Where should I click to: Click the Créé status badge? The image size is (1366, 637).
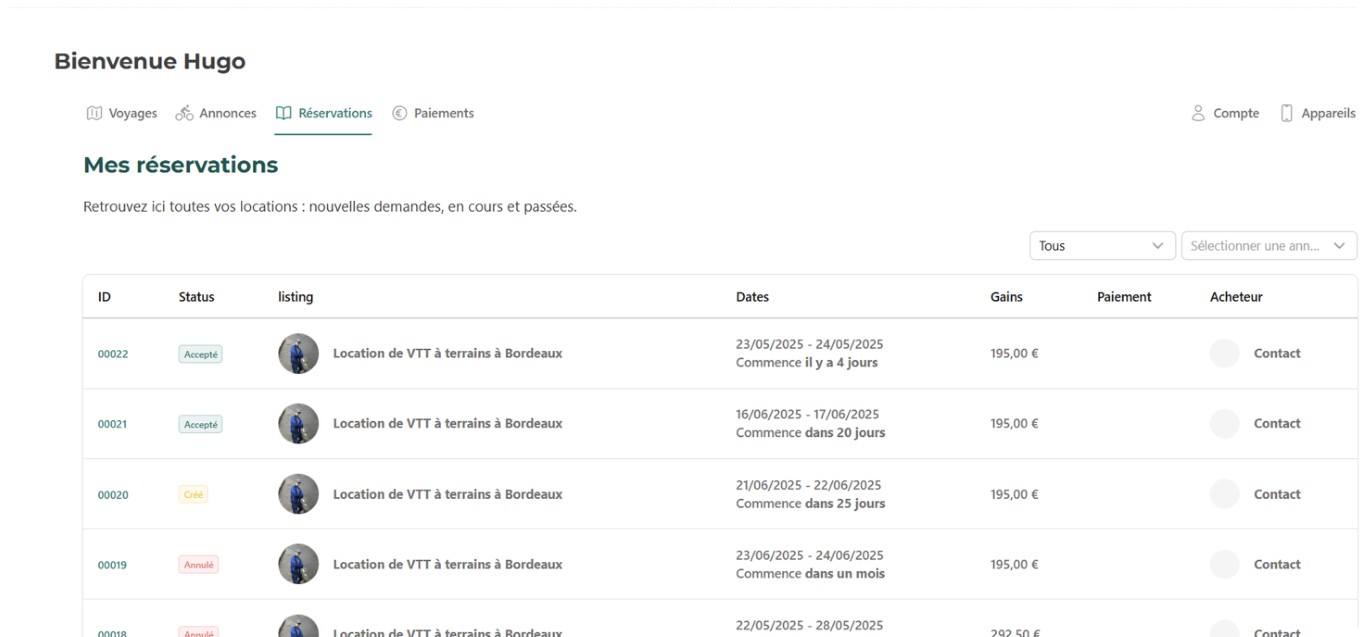(x=193, y=495)
